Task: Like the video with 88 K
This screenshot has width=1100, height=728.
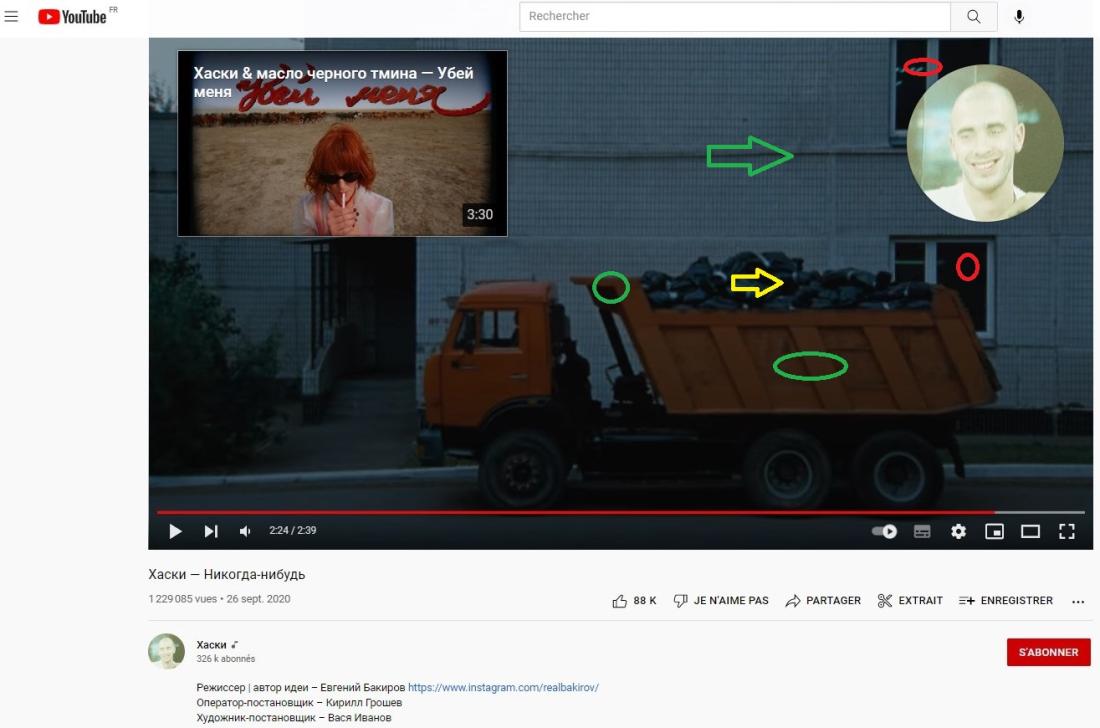Action: pos(634,601)
